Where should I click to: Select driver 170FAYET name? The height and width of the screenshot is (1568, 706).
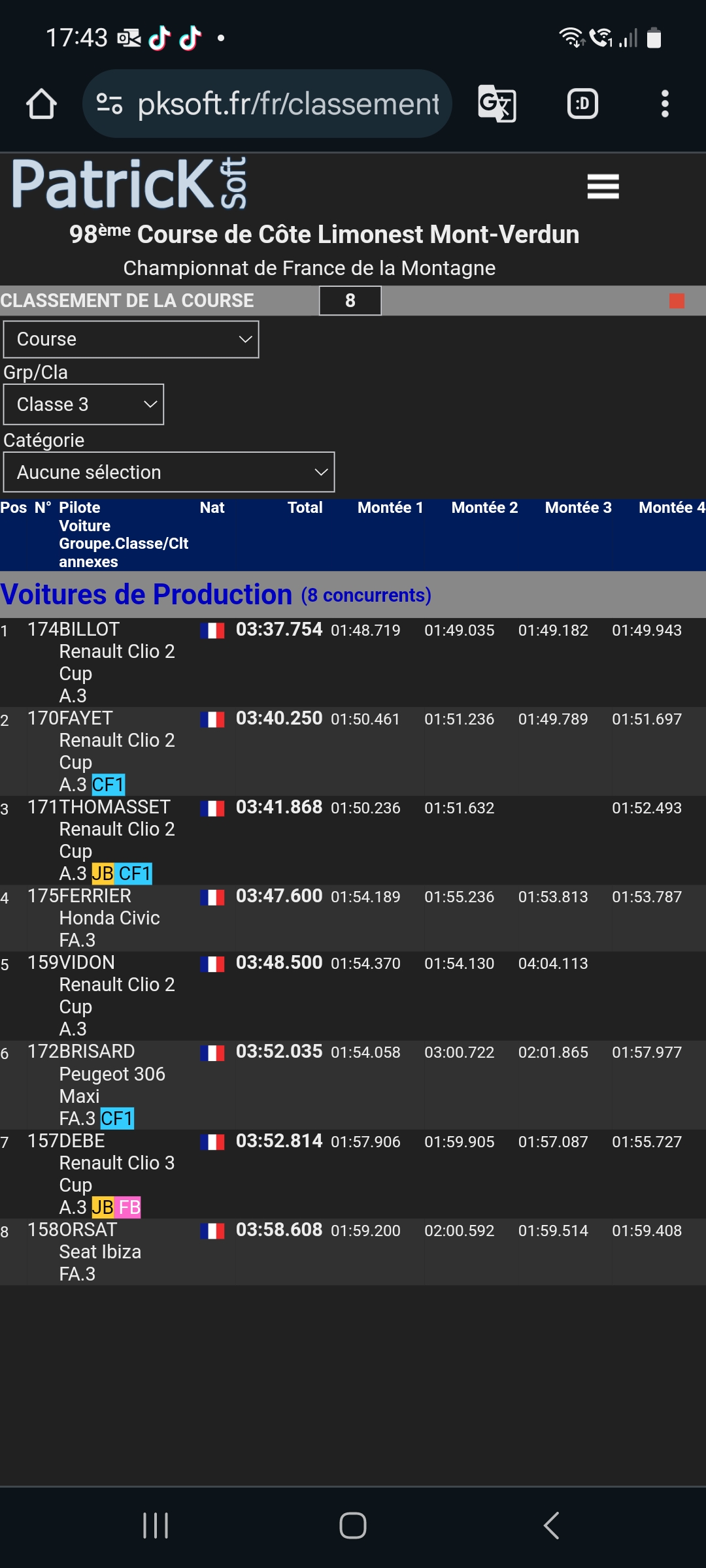[x=70, y=718]
